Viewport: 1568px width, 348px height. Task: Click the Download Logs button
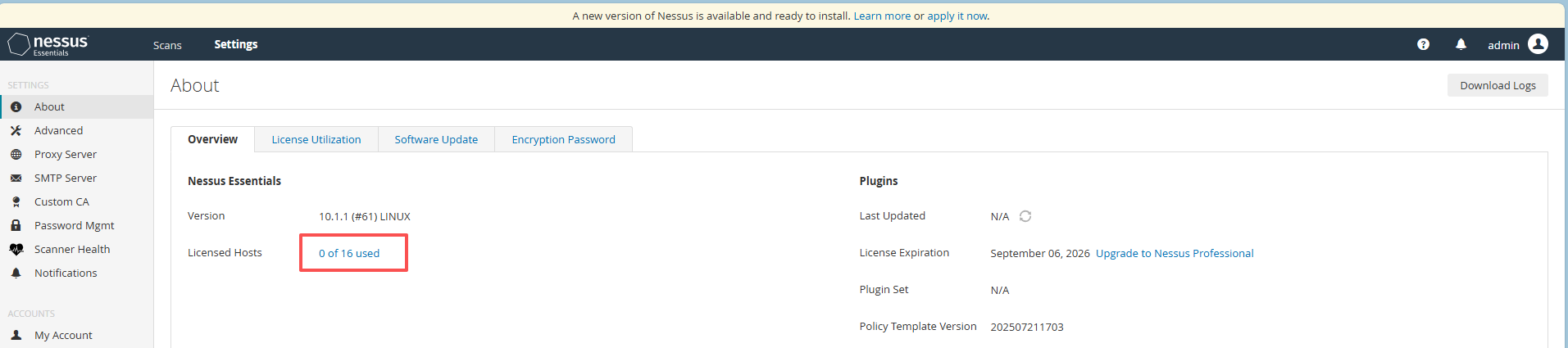1498,85
